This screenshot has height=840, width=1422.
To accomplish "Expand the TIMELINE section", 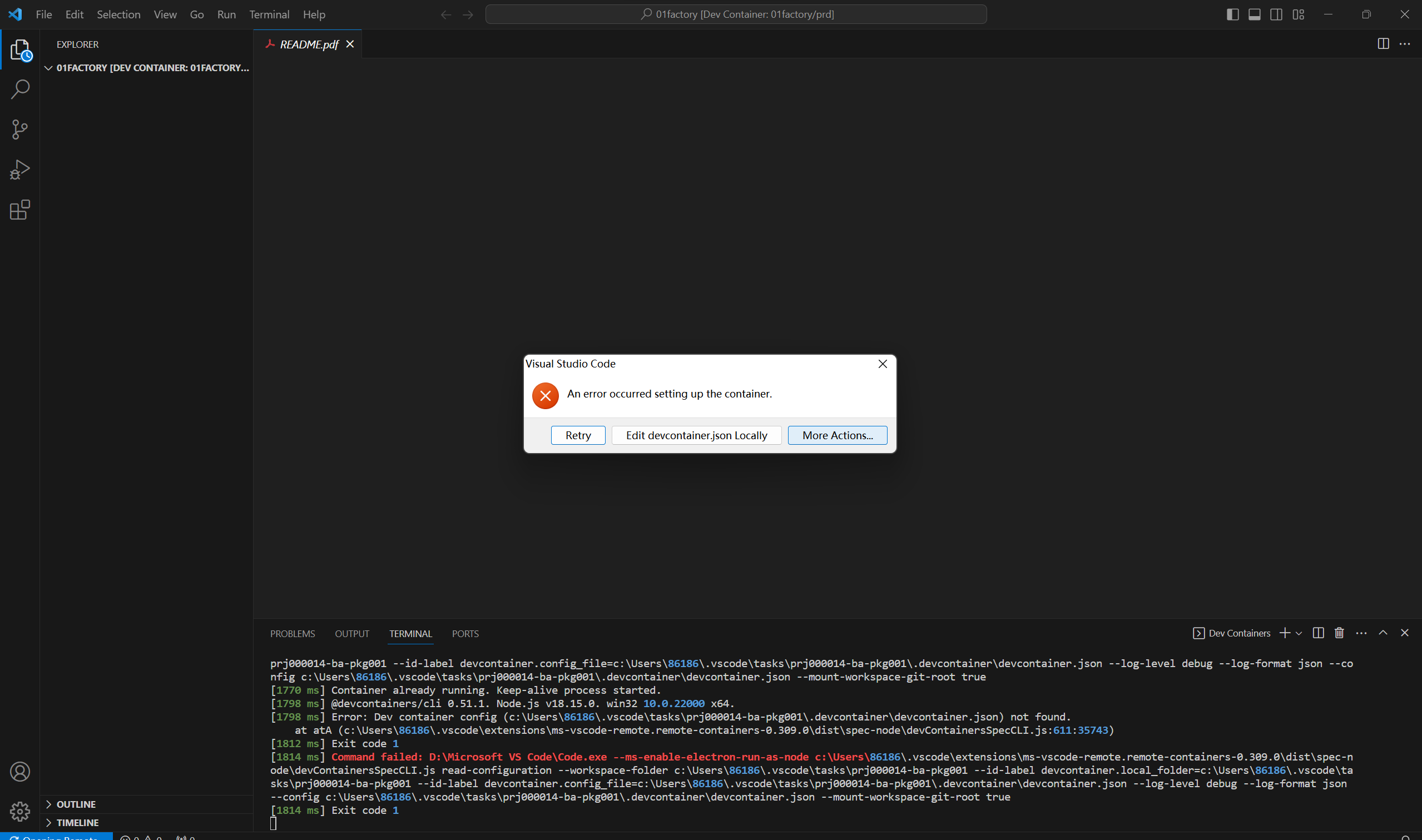I will (147, 822).
